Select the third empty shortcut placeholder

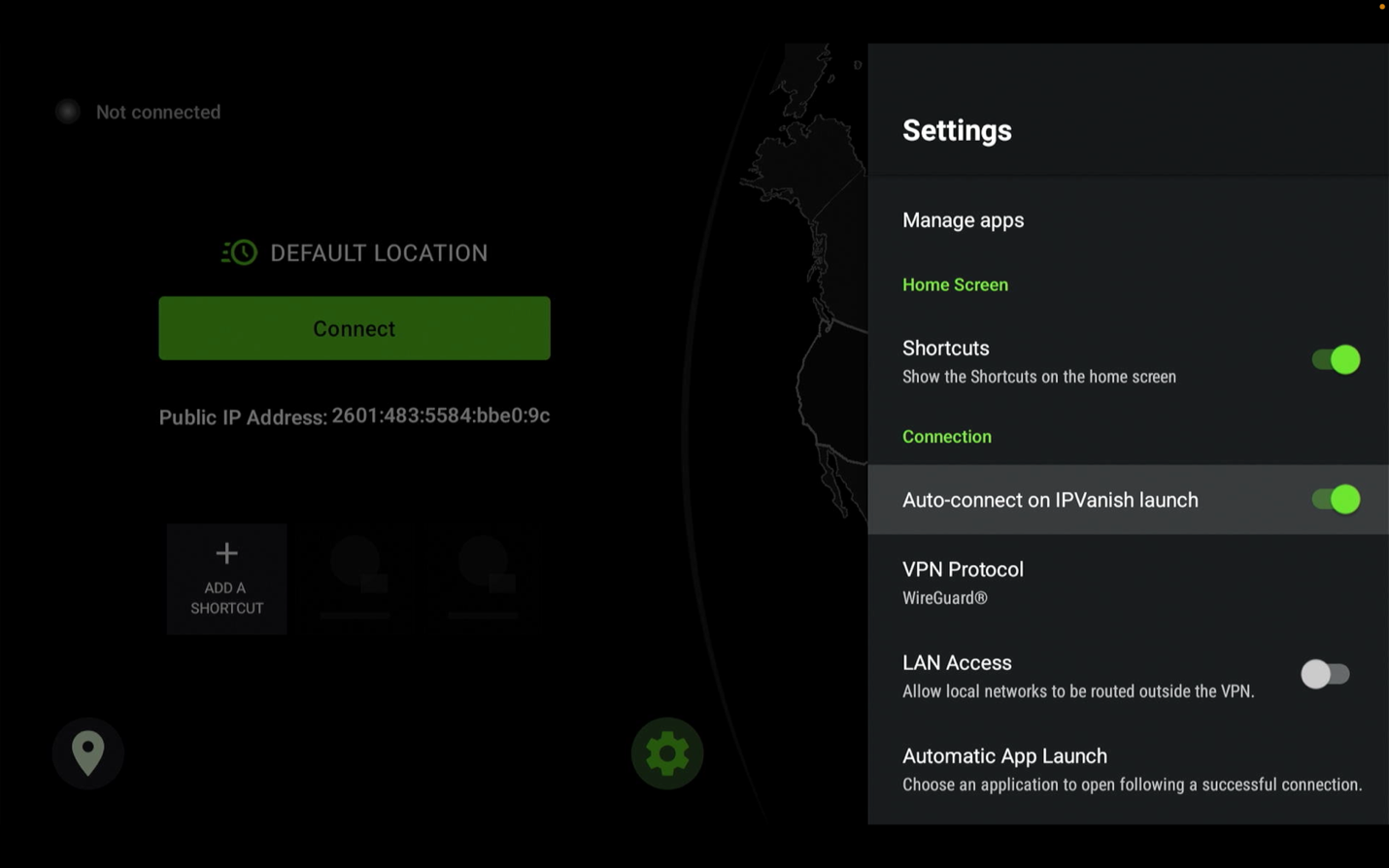[483, 579]
